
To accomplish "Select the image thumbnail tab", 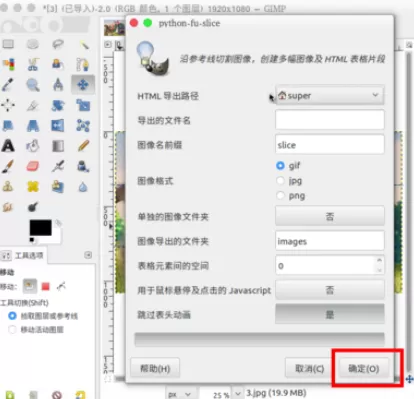I will coord(114,27).
